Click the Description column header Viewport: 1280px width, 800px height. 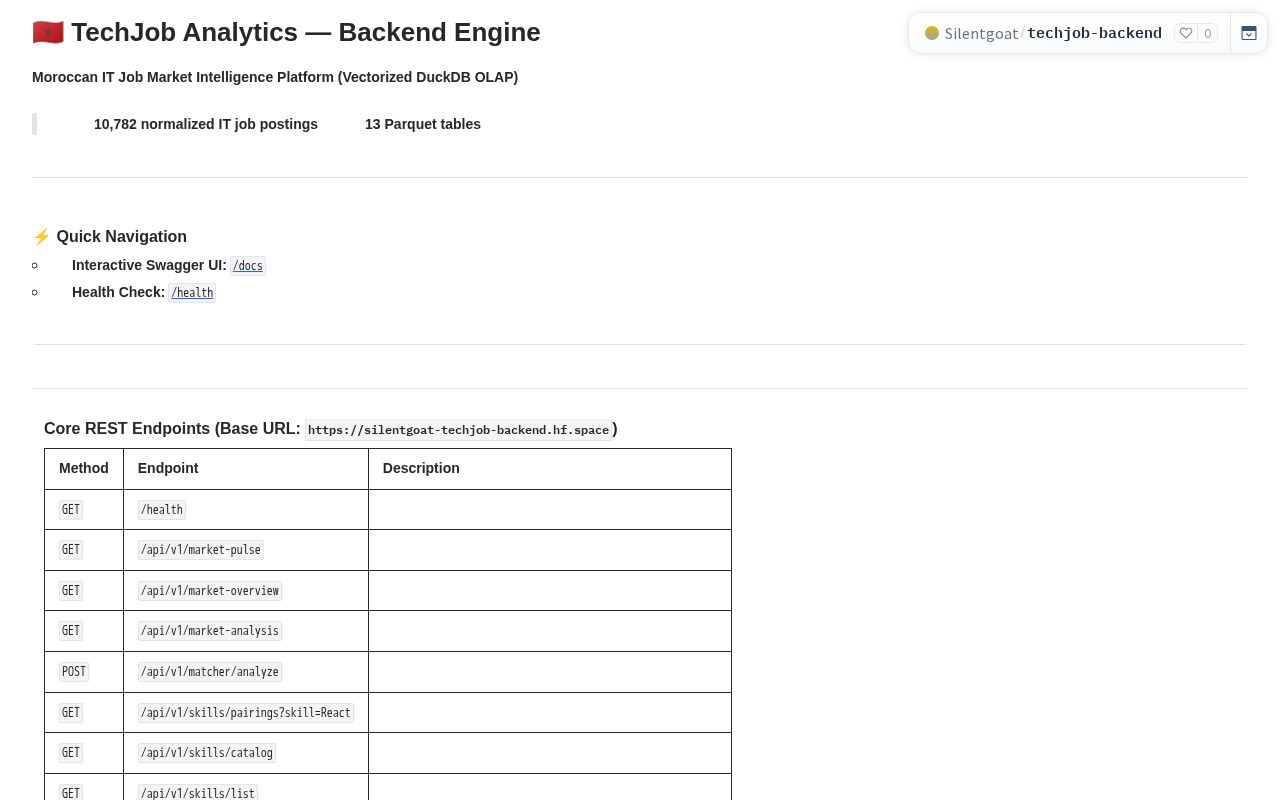tap(550, 468)
